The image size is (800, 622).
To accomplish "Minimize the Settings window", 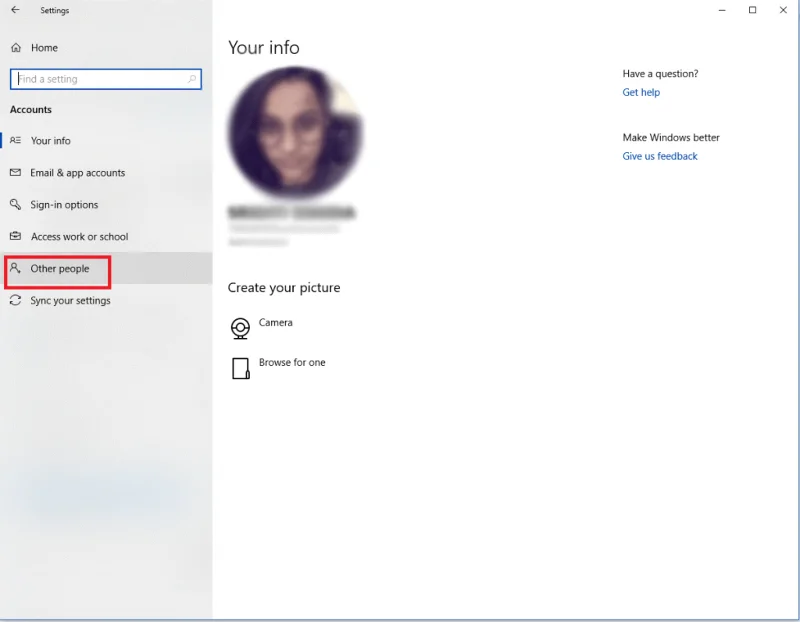I will click(722, 10).
